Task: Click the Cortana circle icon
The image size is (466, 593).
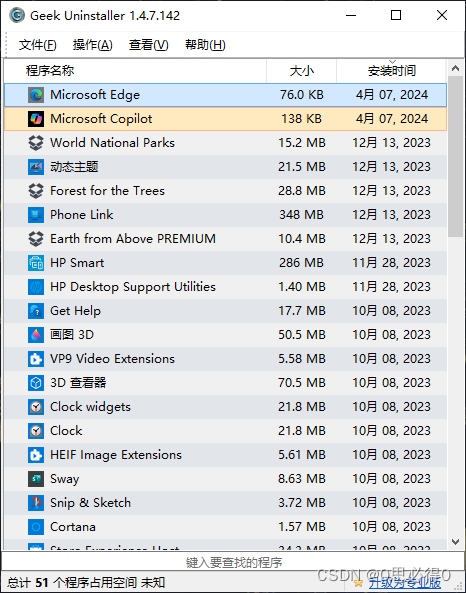Action: pos(36,527)
